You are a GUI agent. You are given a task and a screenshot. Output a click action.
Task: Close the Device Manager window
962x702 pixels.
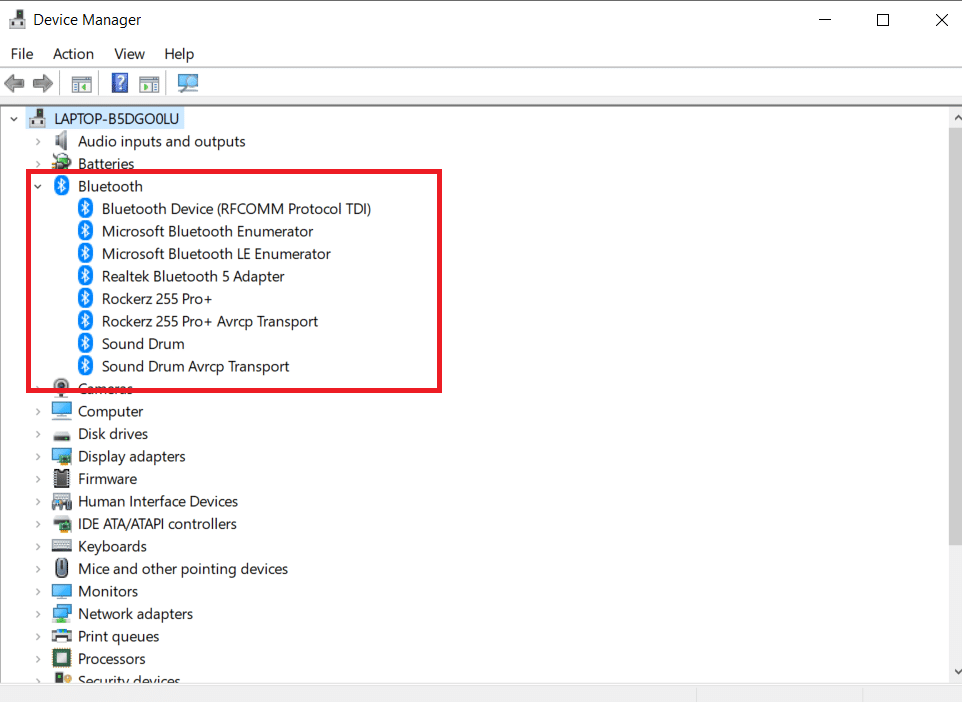tap(942, 20)
